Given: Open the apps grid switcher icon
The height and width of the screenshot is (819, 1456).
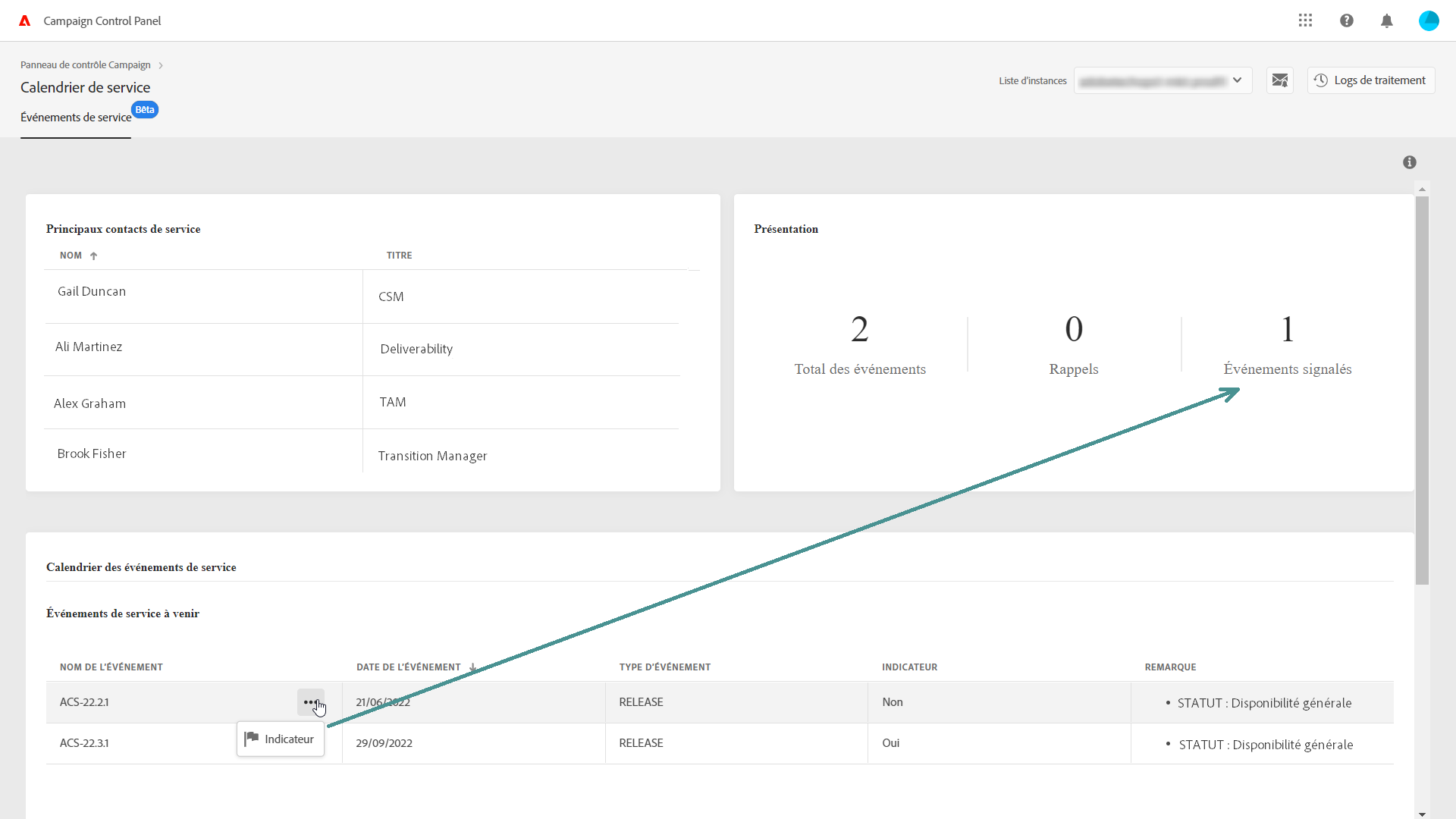Looking at the screenshot, I should (1305, 20).
